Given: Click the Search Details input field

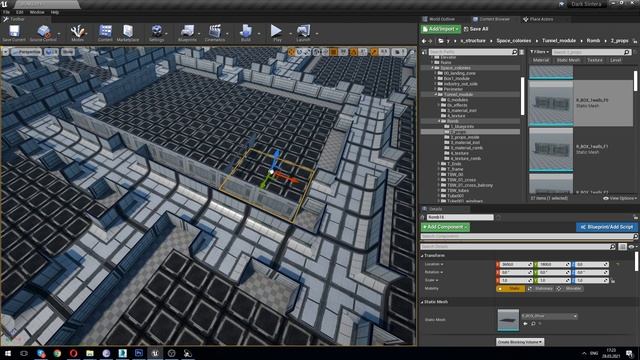Looking at the screenshot, I should pyautogui.click(x=518, y=247).
